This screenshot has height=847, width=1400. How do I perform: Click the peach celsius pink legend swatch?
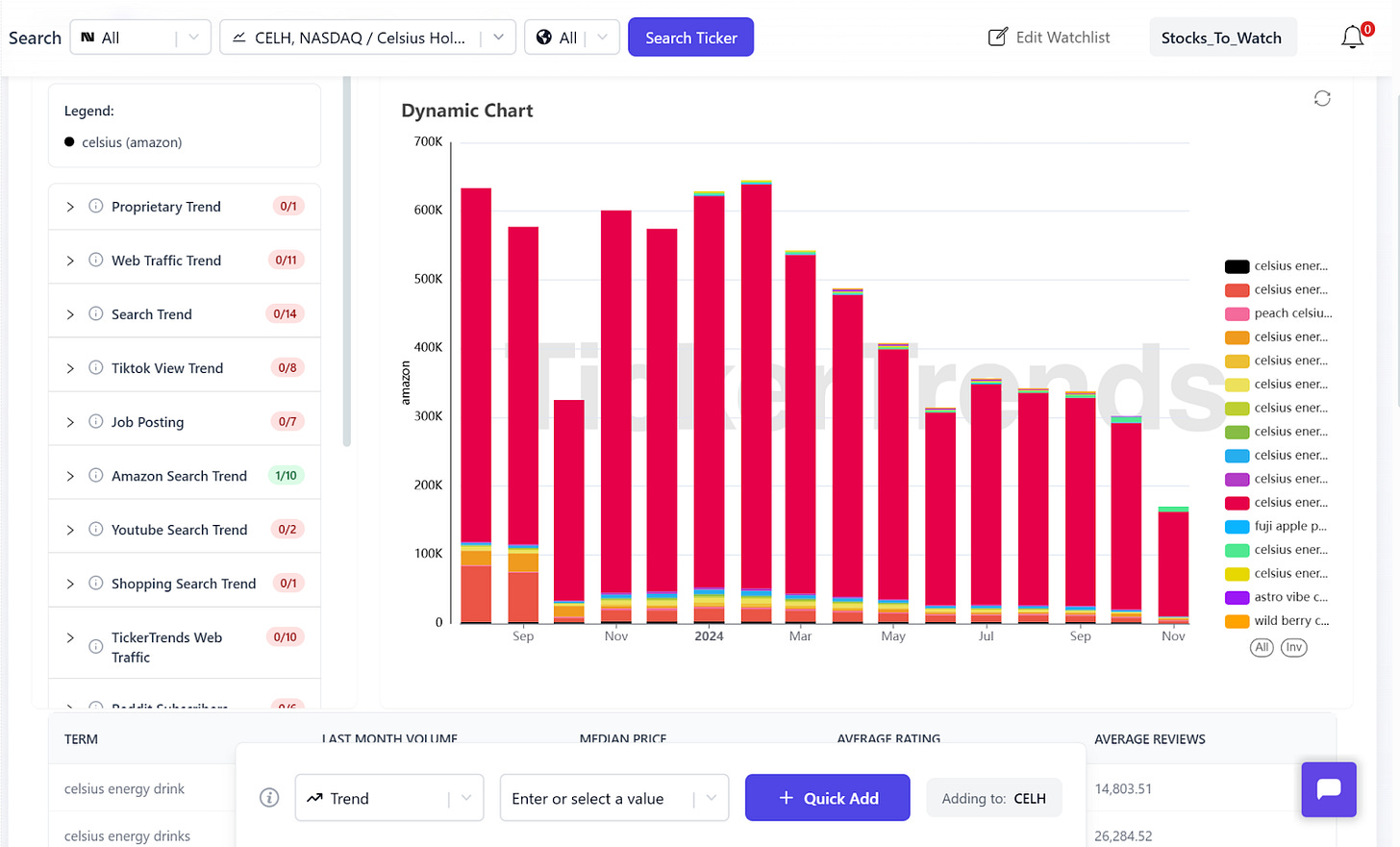tap(1237, 313)
